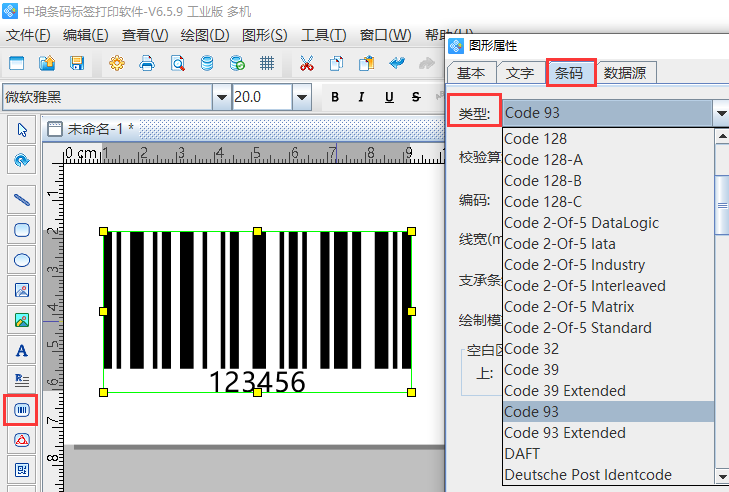Choose Deutsche Post Identcode
This screenshot has height=492, width=729.
[608, 475]
